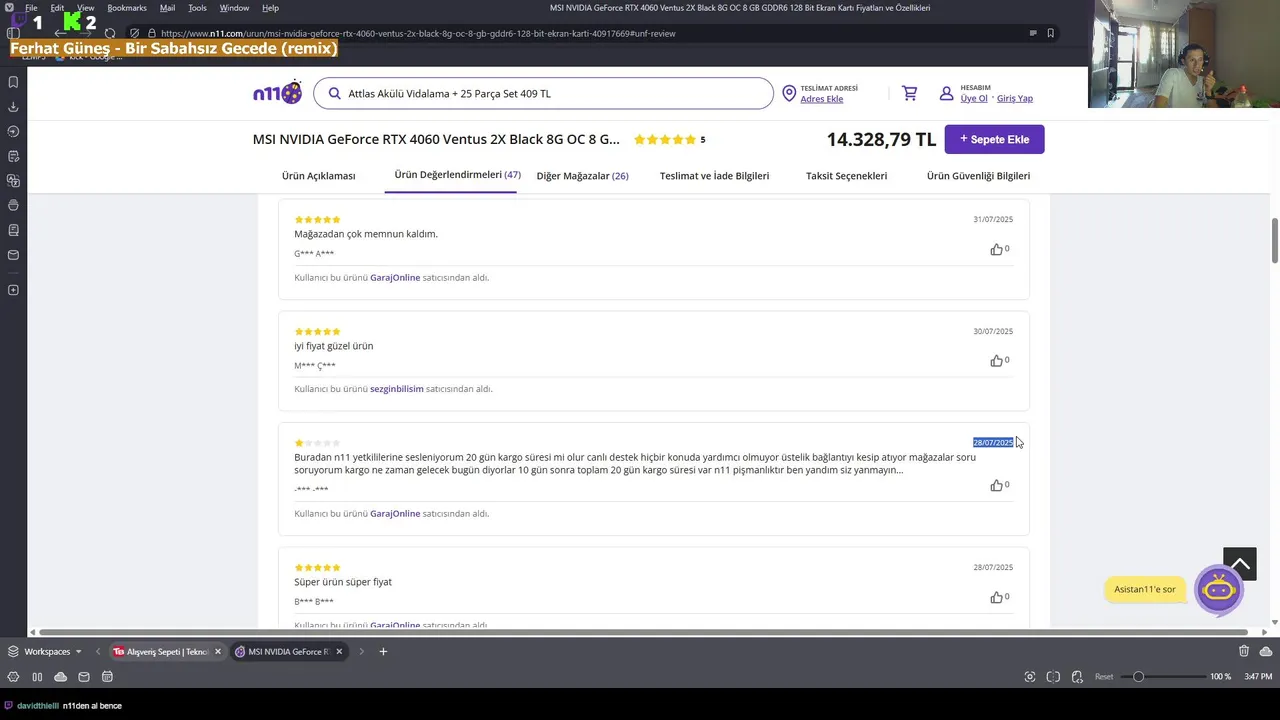Like the 'Süper ürün süper fiyat' review
Viewport: 1280px width, 720px height.
click(x=996, y=597)
